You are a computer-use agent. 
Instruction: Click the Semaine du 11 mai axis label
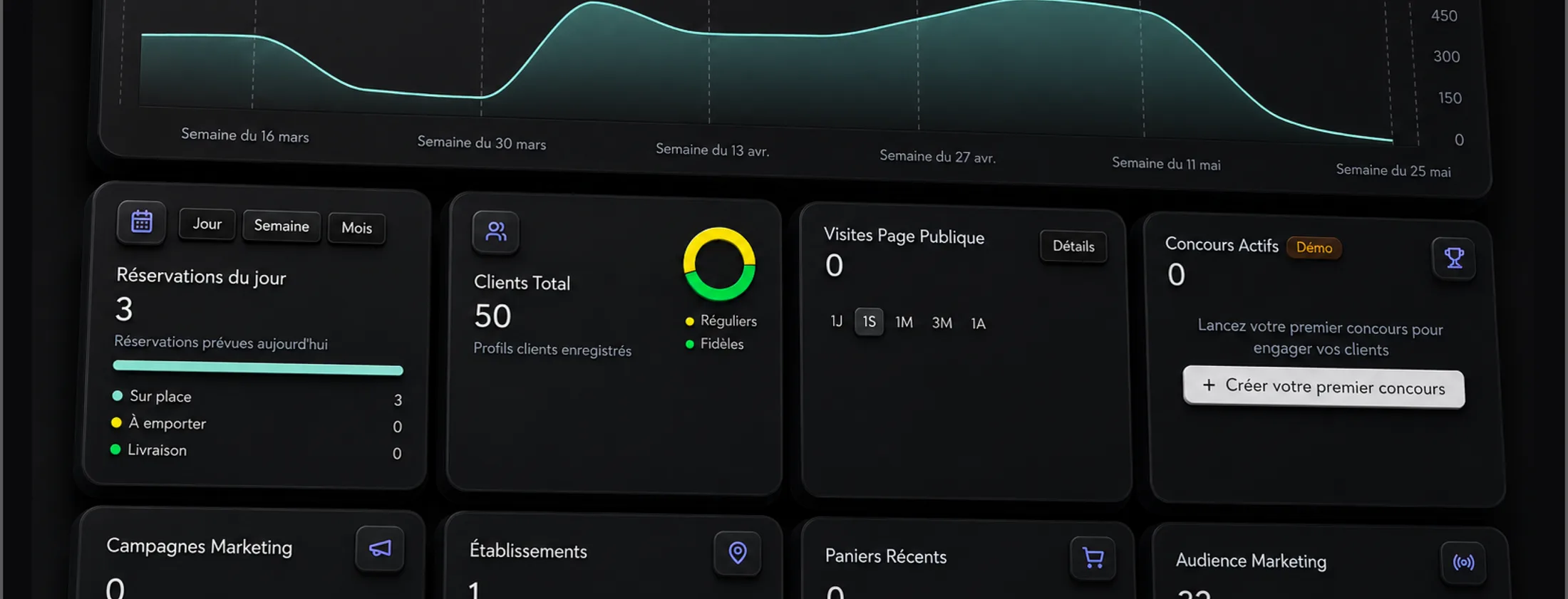point(1166,164)
